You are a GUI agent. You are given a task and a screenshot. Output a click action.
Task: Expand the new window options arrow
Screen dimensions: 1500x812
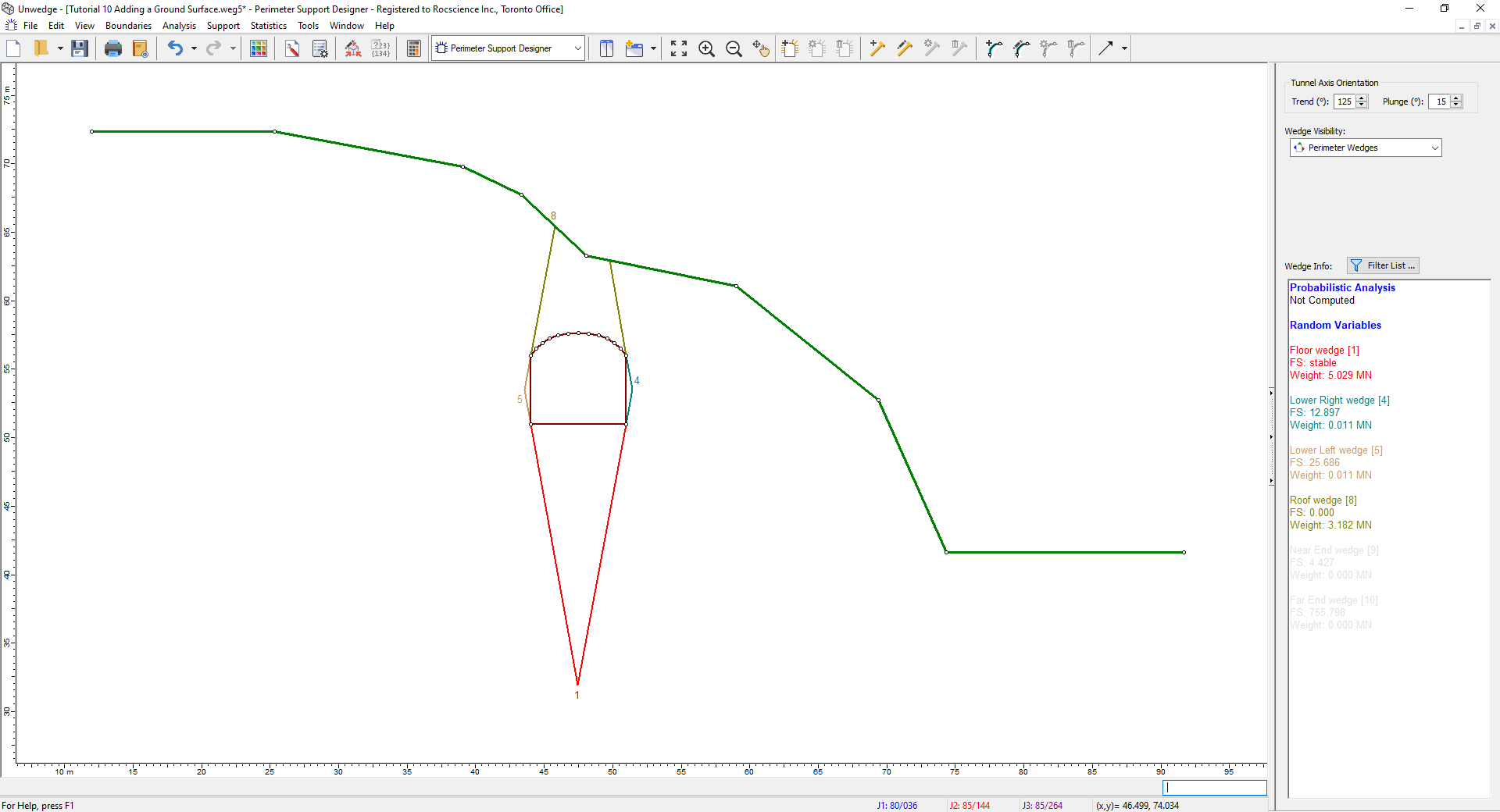653,48
